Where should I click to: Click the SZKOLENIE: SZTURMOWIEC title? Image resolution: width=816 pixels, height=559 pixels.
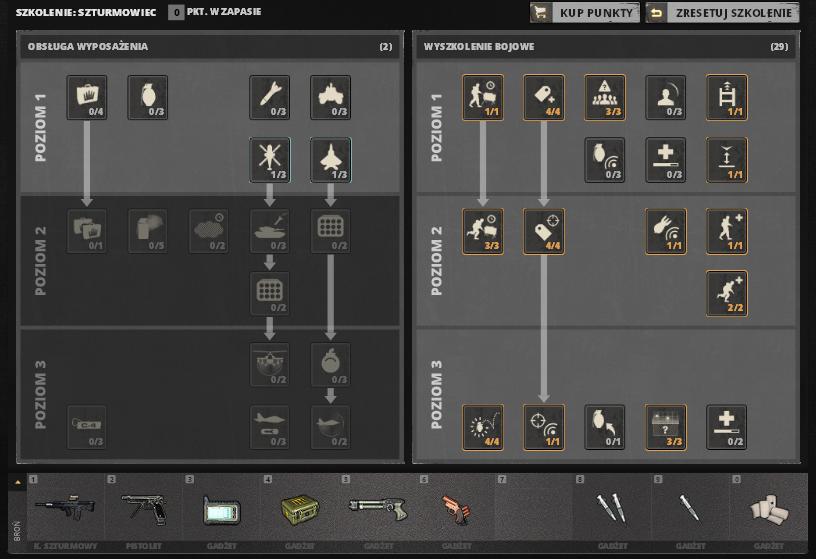pos(86,12)
